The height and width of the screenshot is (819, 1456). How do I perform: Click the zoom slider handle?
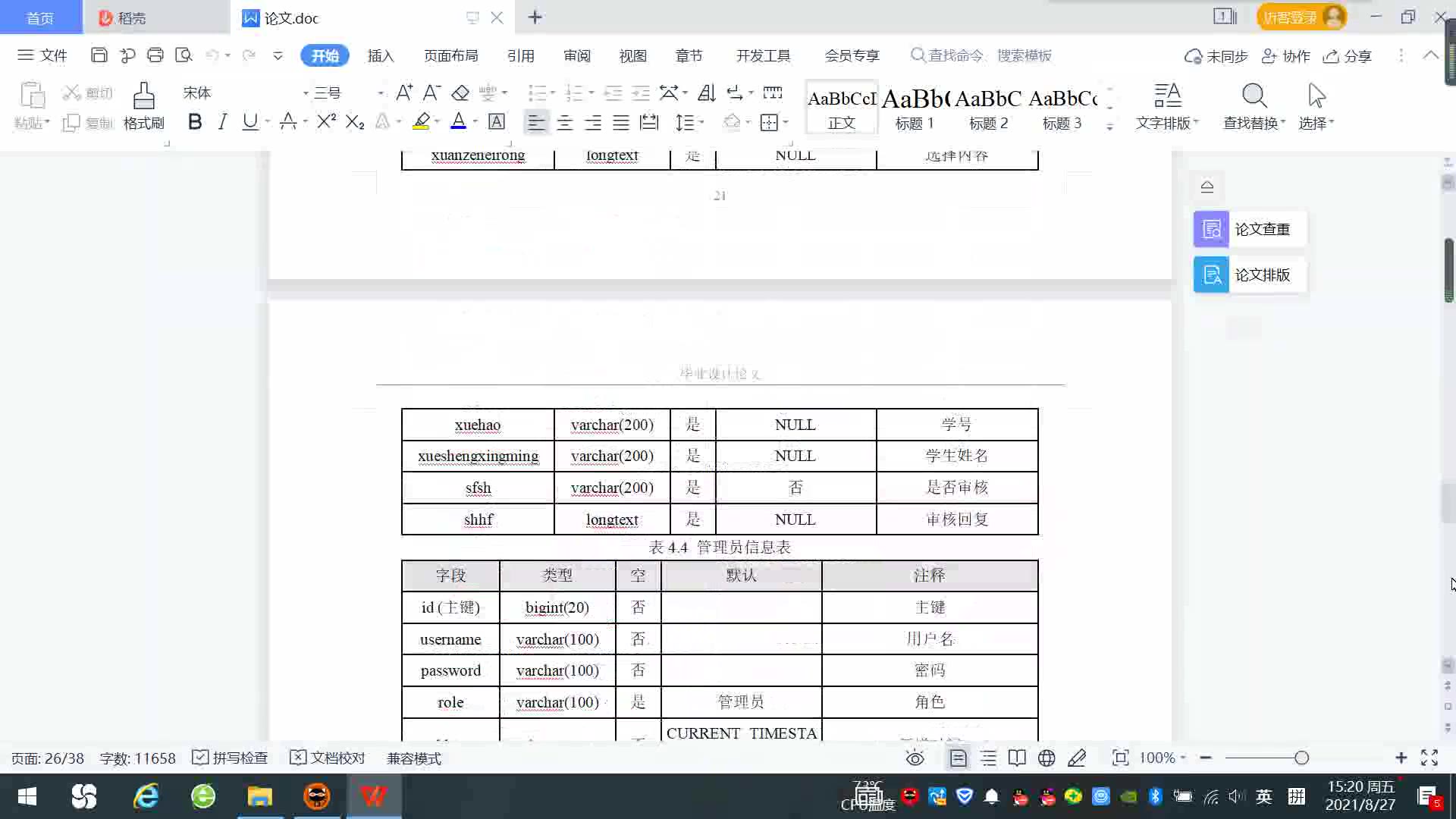1301,758
